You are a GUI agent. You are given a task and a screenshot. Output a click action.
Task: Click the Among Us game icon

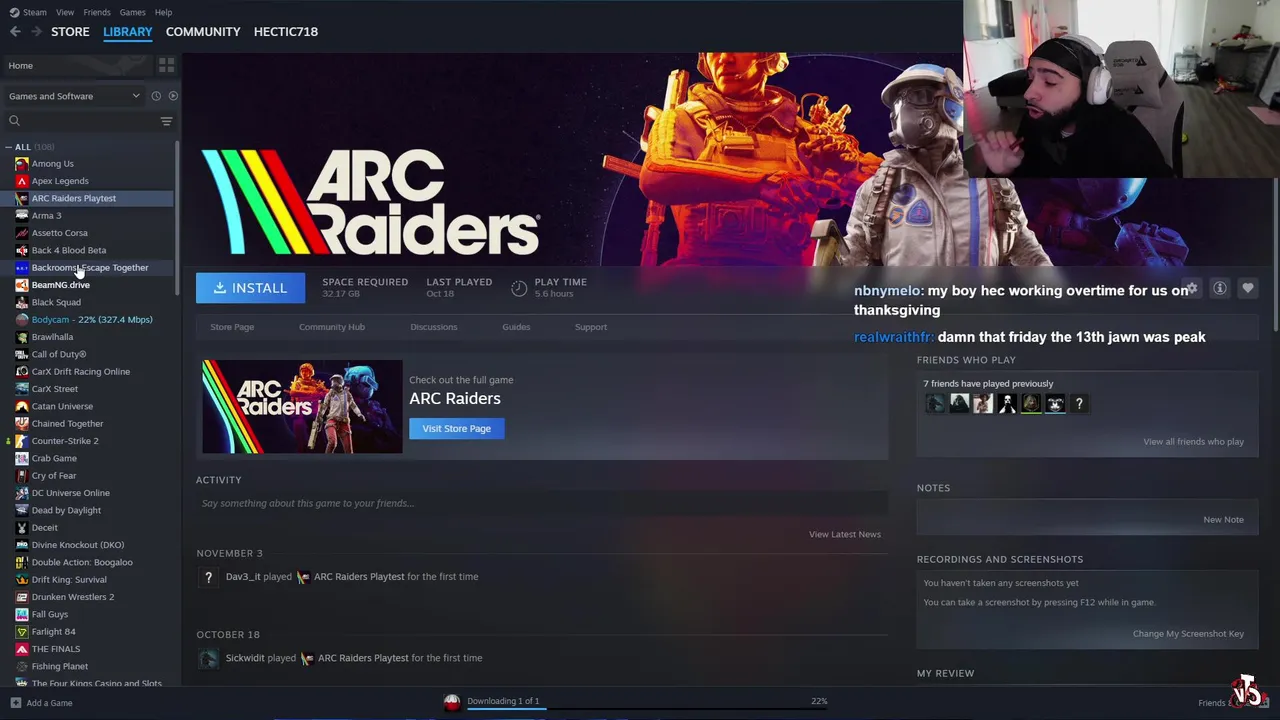[22, 164]
